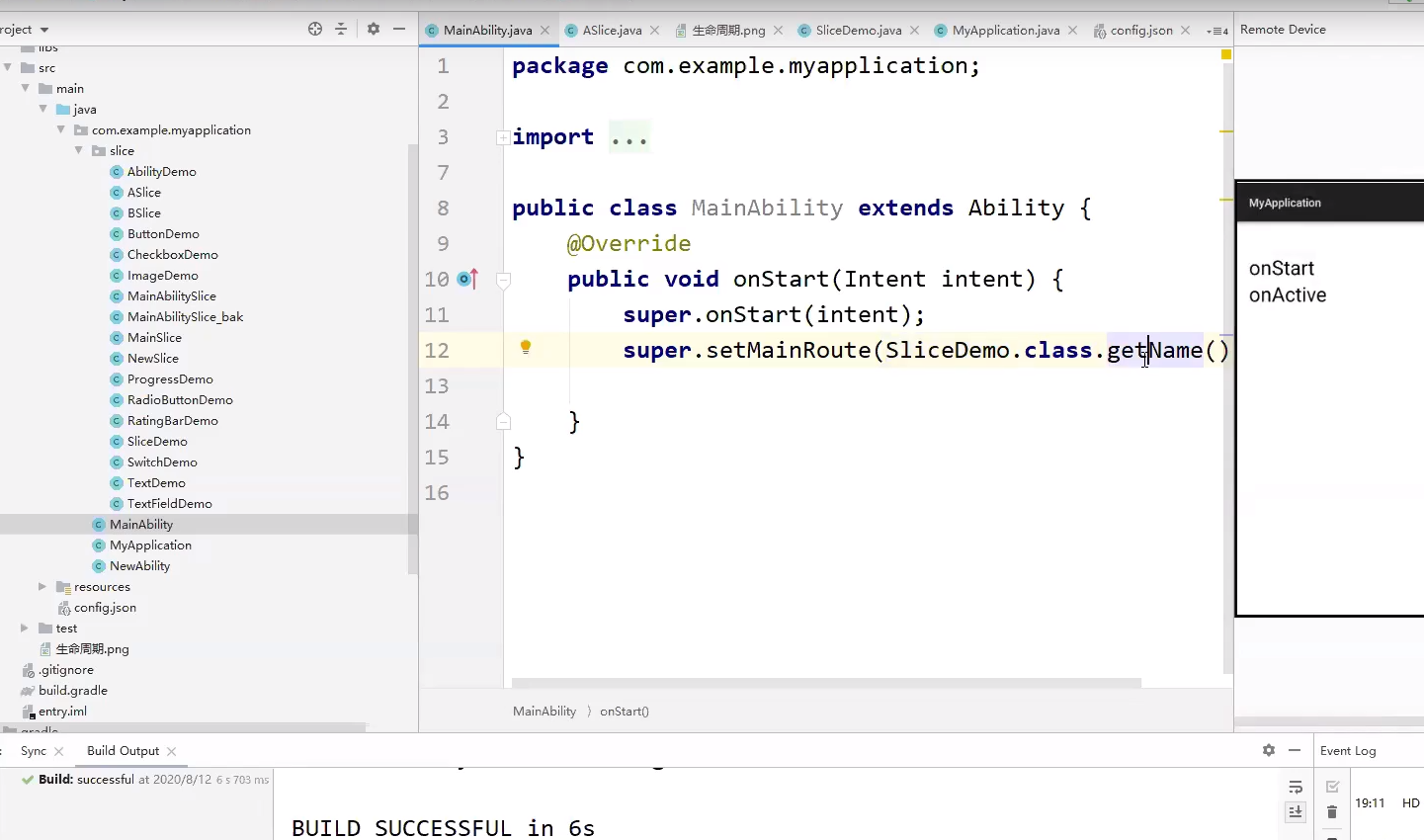Select MainAbilitySlice_bak in the tree

pos(185,317)
